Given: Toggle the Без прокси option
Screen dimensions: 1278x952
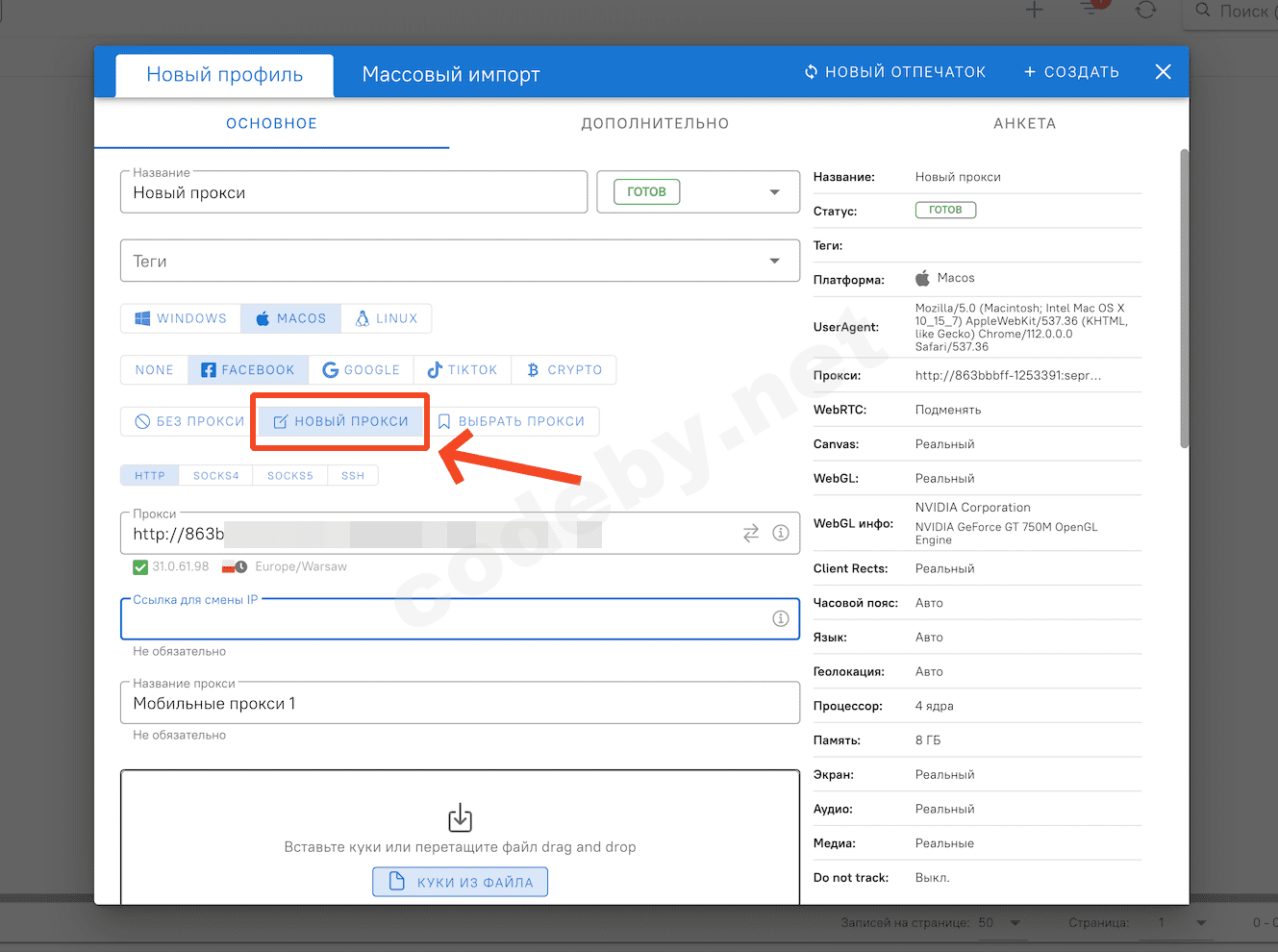Looking at the screenshot, I should click(189, 421).
